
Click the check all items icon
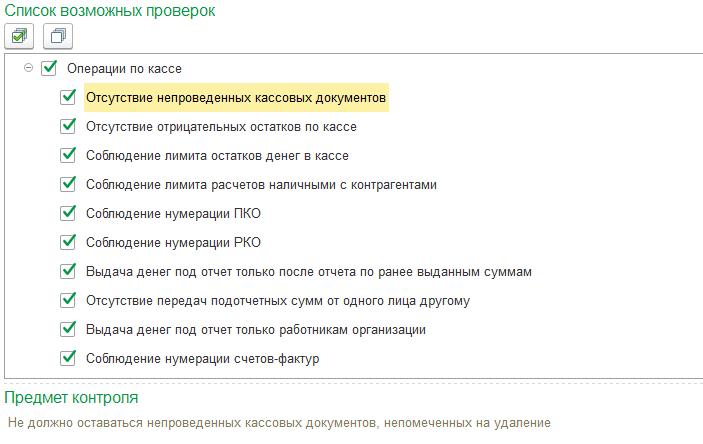pos(21,36)
